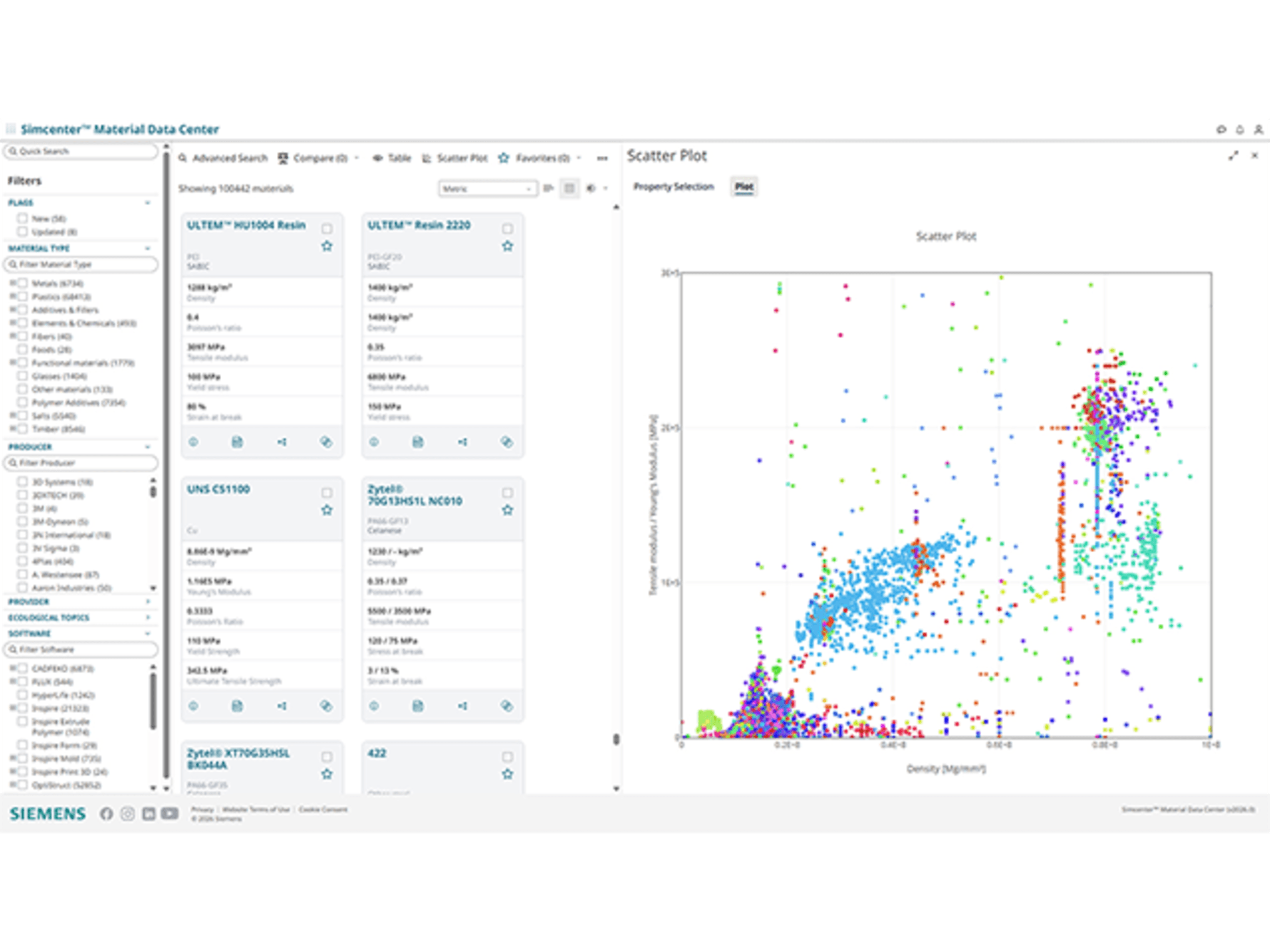
Task: Tick the Metals material type checkbox
Action: point(22,283)
